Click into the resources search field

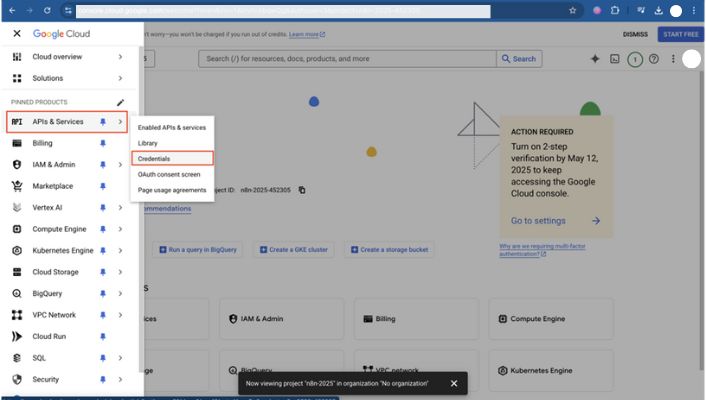coord(347,59)
